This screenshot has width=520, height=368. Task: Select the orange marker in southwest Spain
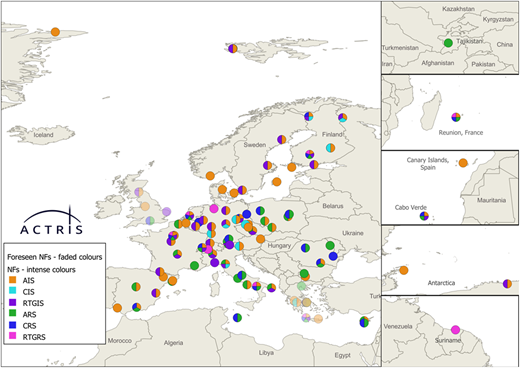[117, 308]
